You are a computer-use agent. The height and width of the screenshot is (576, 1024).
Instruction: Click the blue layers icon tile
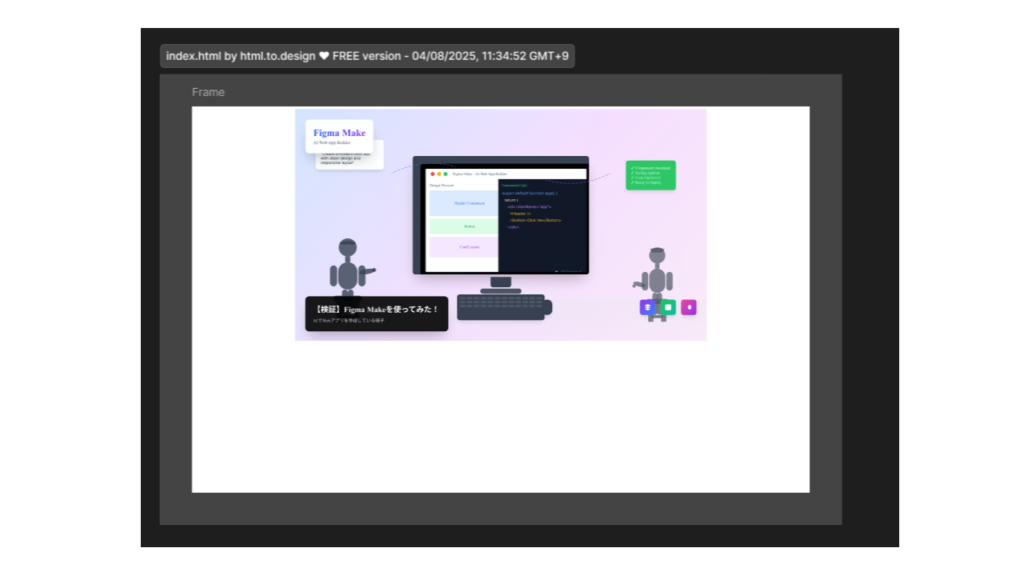(648, 307)
